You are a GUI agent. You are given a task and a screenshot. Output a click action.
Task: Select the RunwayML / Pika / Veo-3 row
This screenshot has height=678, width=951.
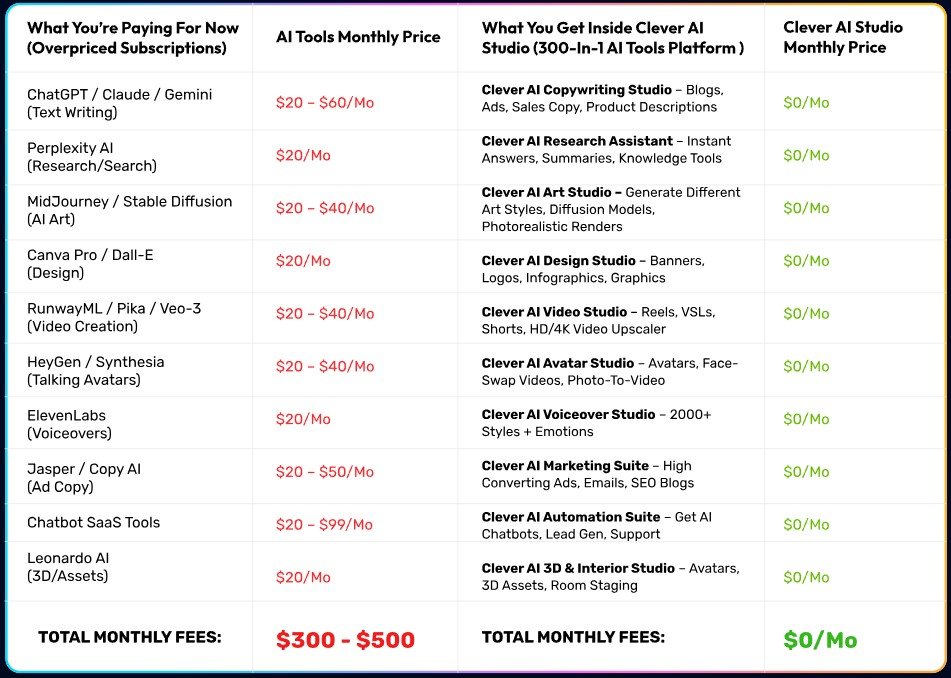(114, 317)
